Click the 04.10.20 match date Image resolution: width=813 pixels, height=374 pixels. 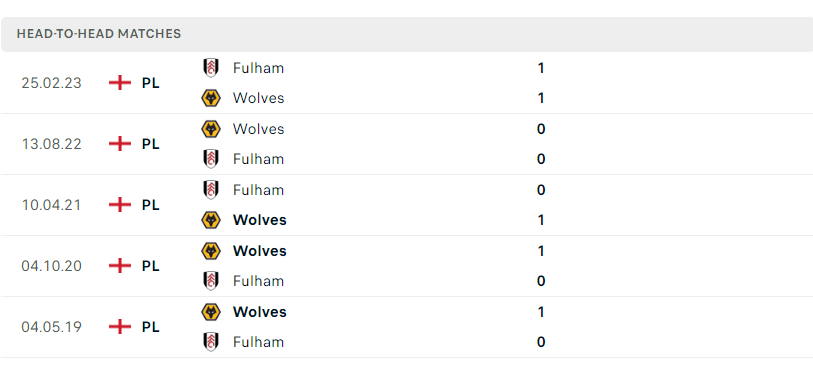click(x=51, y=266)
